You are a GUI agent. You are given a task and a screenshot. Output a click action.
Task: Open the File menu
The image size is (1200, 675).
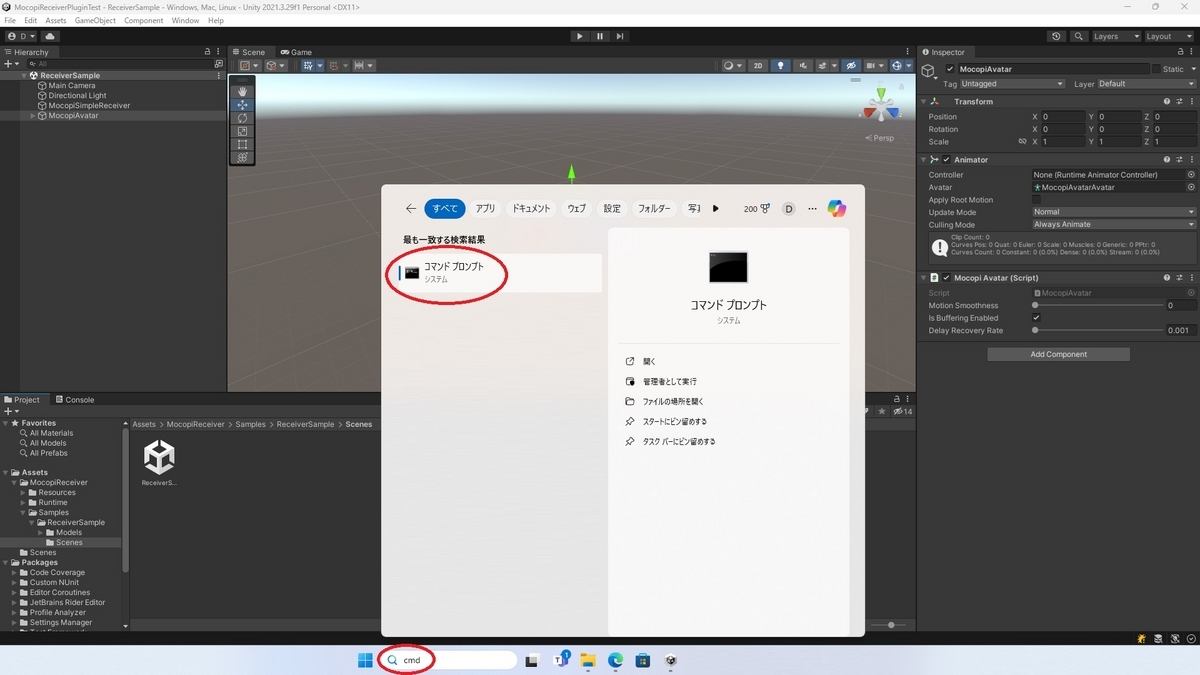click(x=10, y=20)
